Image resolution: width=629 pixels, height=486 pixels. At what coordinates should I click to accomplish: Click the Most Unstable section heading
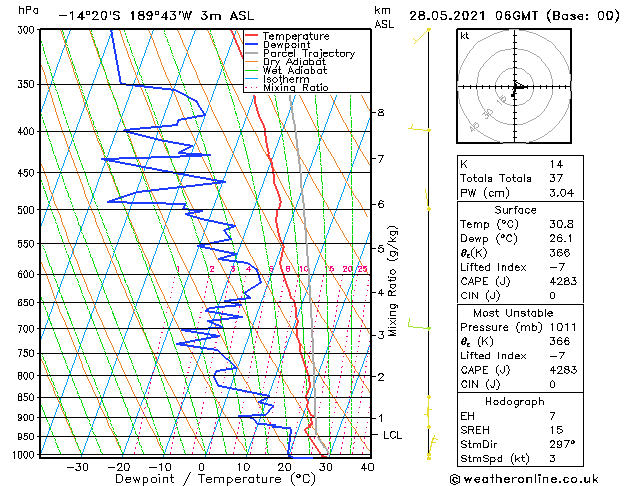coord(513,313)
